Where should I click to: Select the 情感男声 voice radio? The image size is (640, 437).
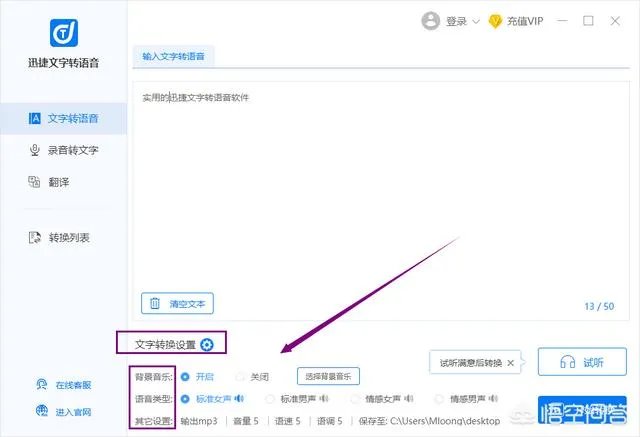point(439,399)
